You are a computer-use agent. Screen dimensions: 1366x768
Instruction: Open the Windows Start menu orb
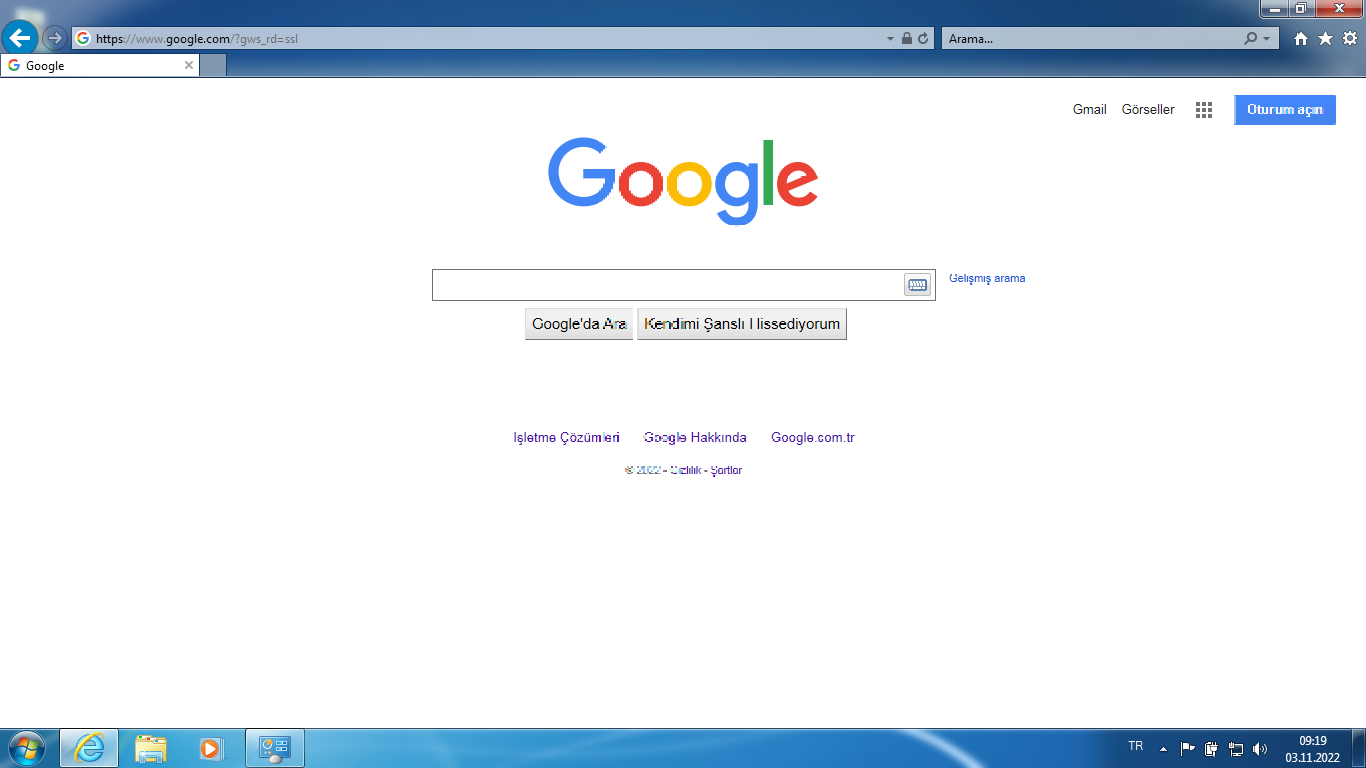[x=26, y=748]
